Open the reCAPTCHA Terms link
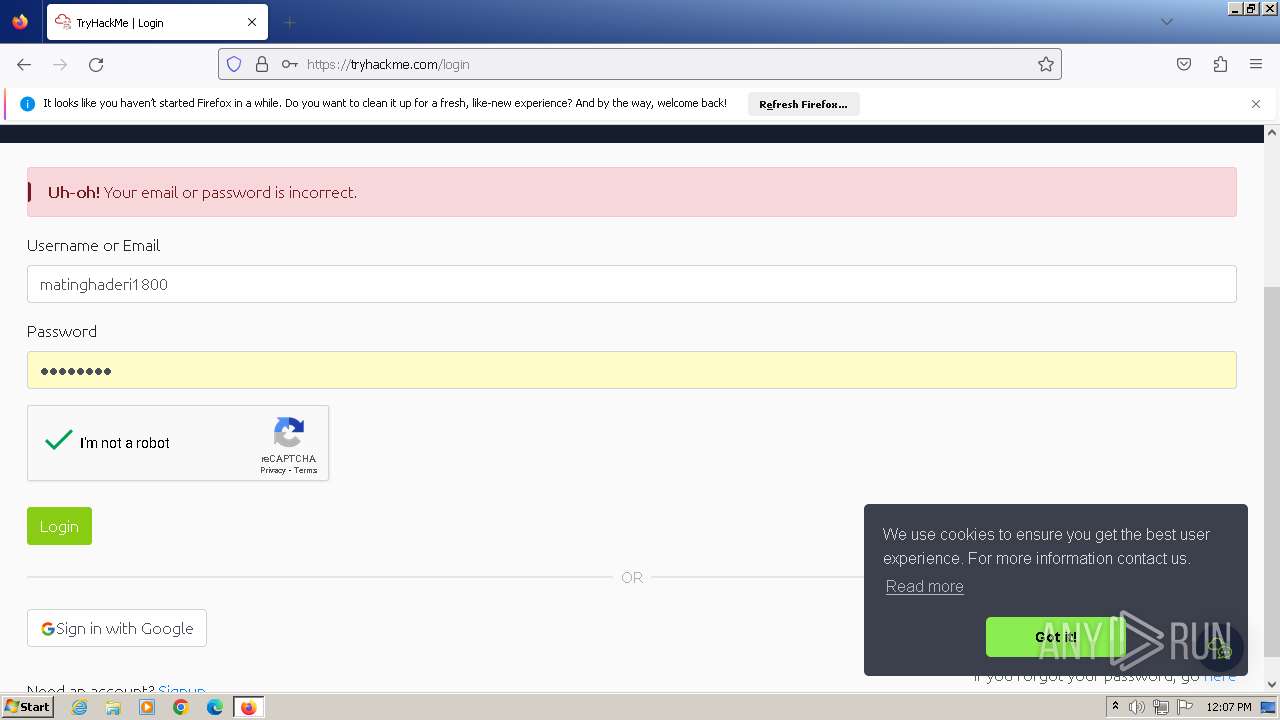This screenshot has width=1280, height=720. 306,470
